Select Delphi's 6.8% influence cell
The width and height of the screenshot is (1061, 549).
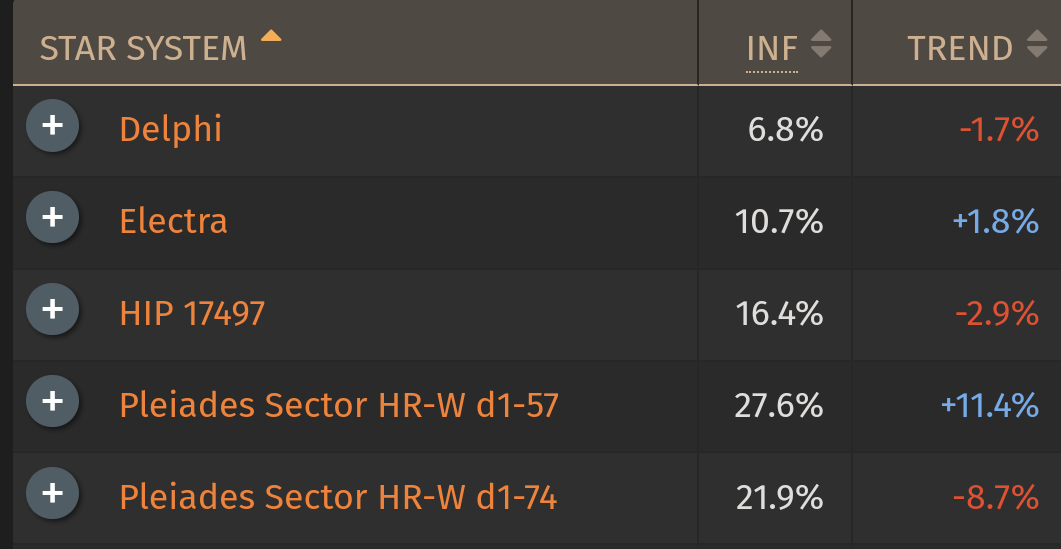[x=775, y=130]
